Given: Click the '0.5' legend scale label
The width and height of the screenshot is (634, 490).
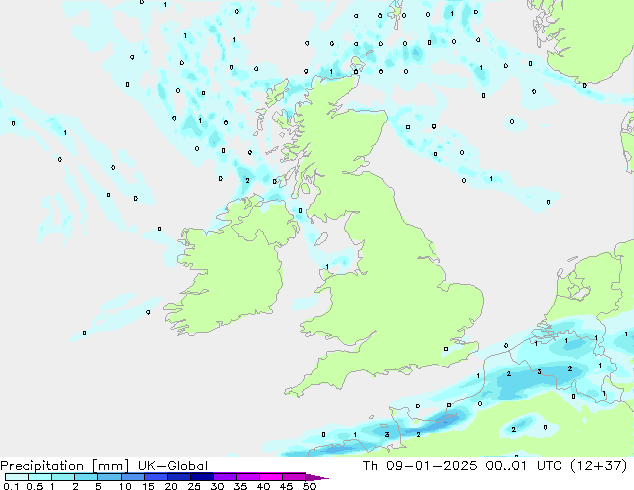Looking at the screenshot, I should (x=35, y=486).
